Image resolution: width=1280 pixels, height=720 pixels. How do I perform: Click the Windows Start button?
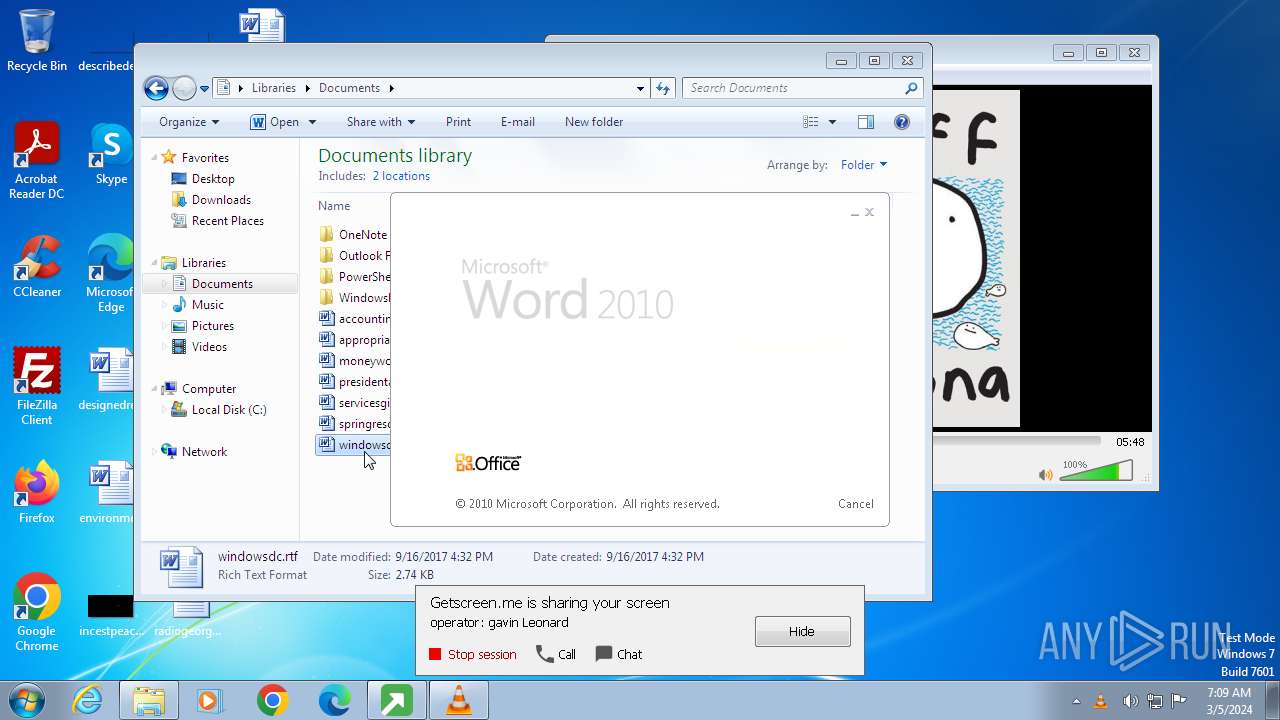25,700
